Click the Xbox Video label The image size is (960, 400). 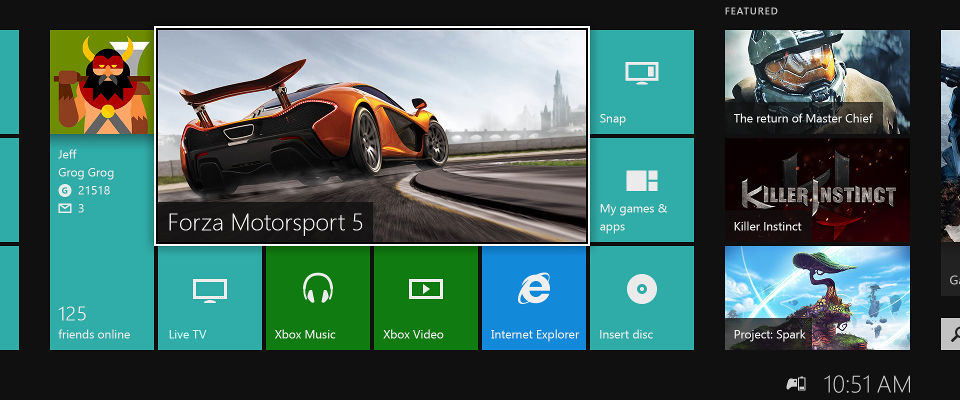point(413,334)
